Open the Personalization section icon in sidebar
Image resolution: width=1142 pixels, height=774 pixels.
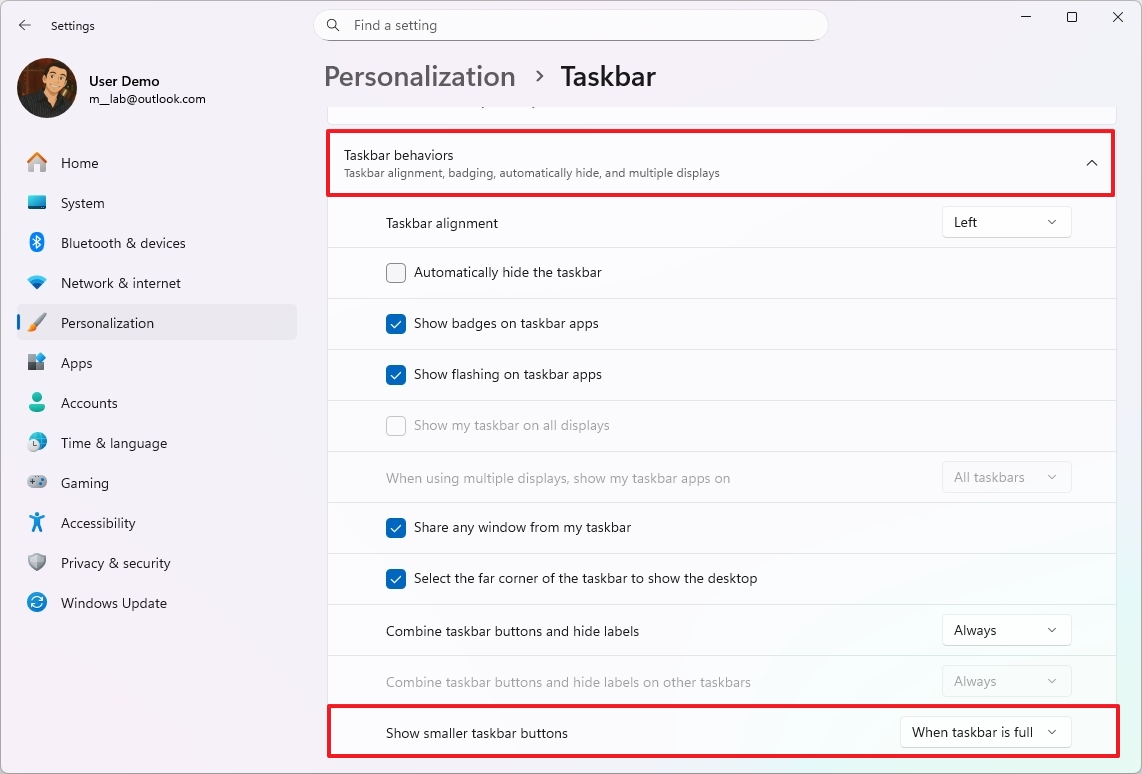pyautogui.click(x=37, y=322)
